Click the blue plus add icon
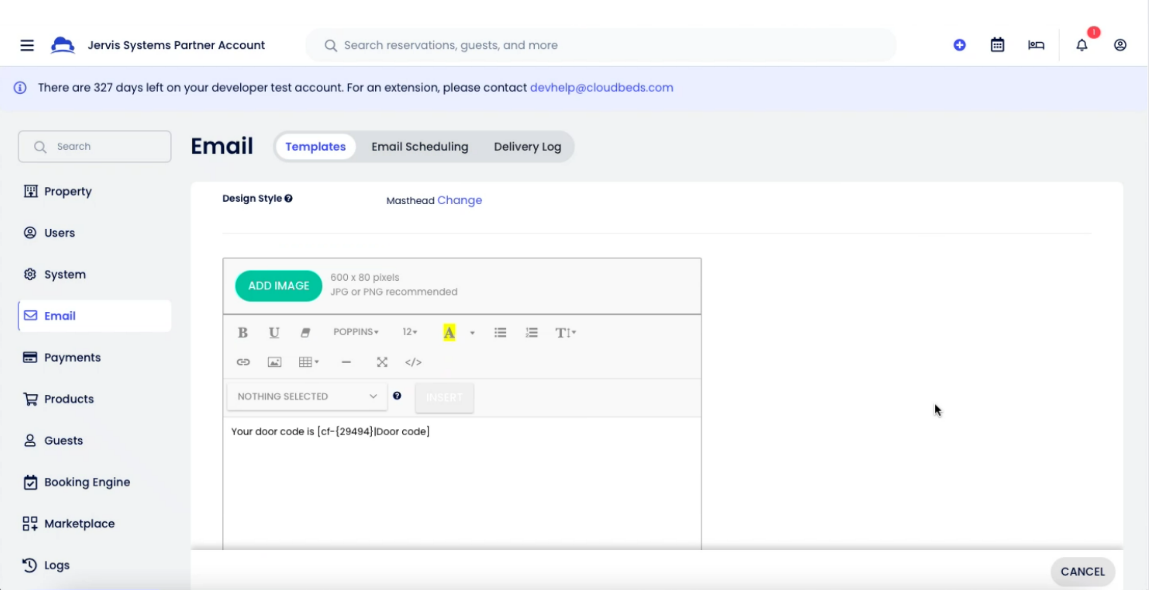 coord(959,45)
